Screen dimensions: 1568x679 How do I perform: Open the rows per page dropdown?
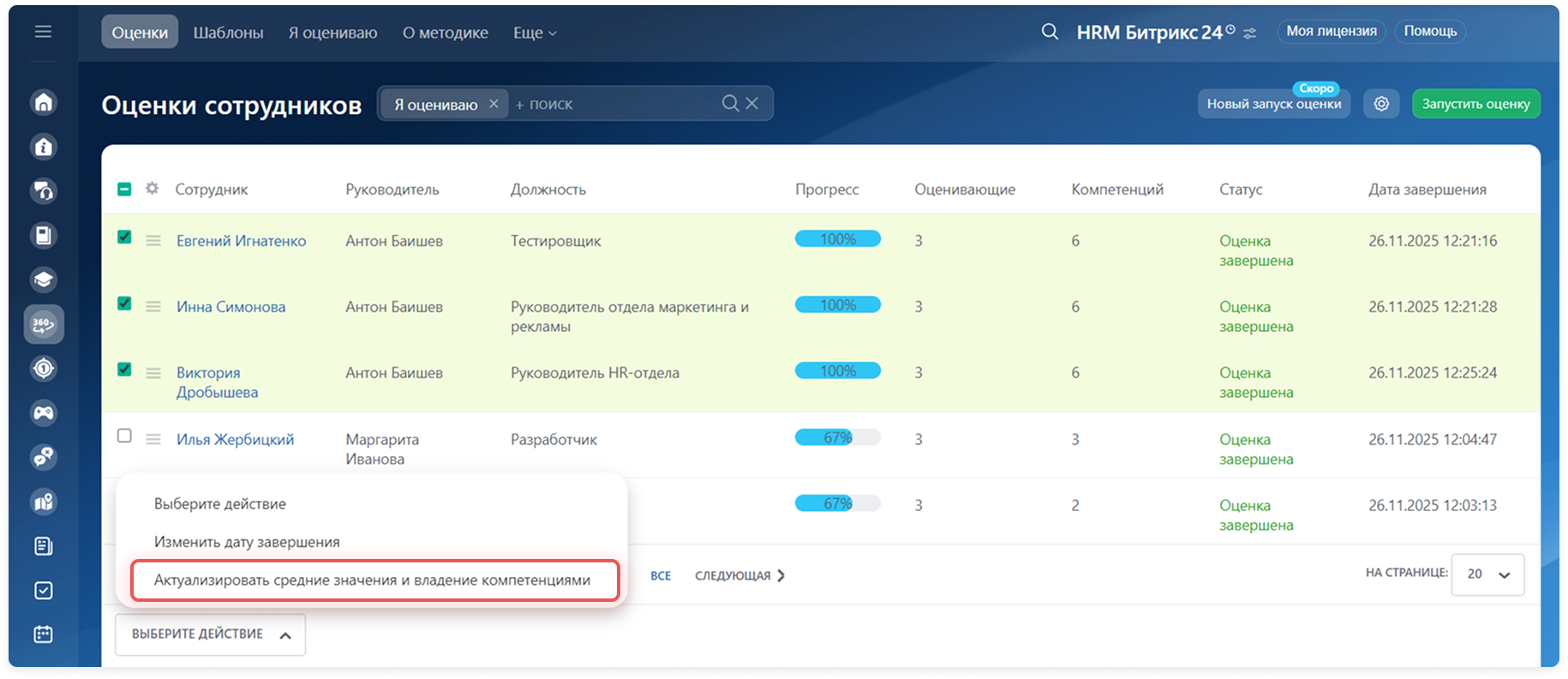pos(1487,574)
